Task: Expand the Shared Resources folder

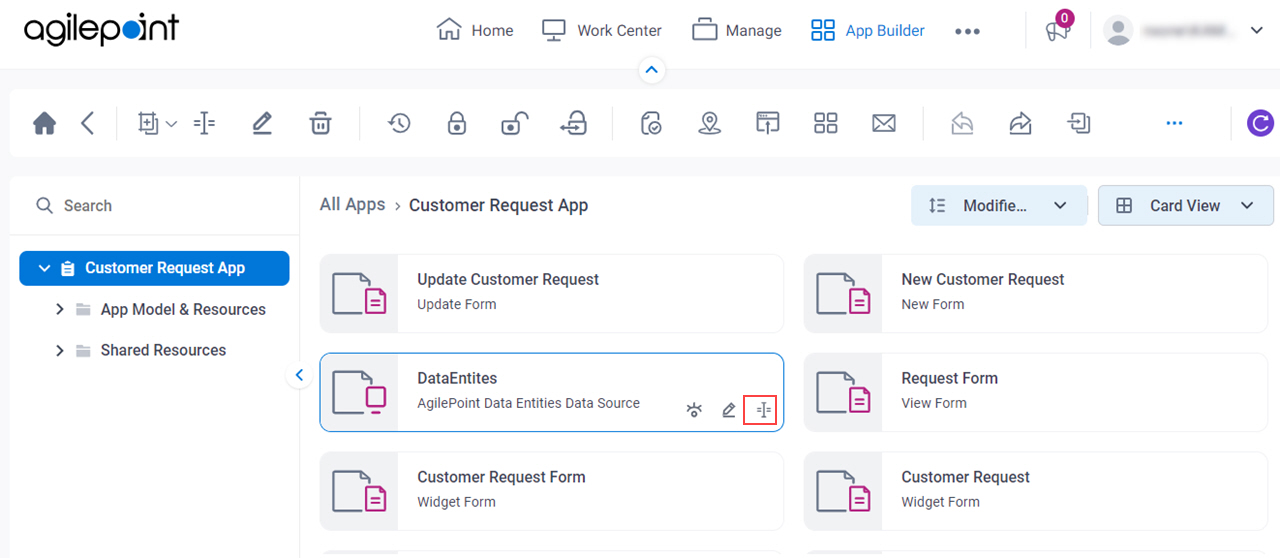Action: tap(60, 350)
